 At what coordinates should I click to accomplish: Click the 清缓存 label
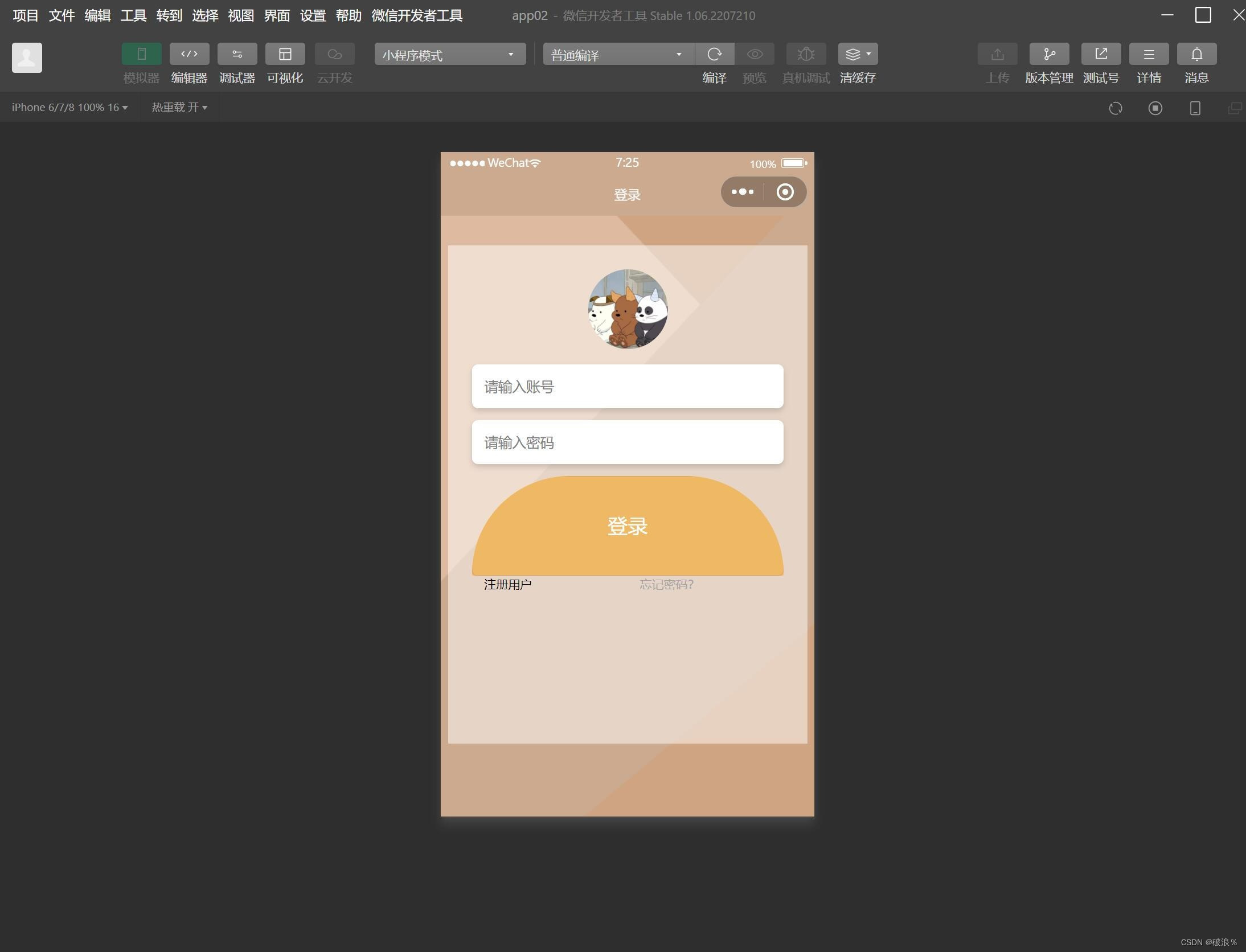(x=858, y=78)
